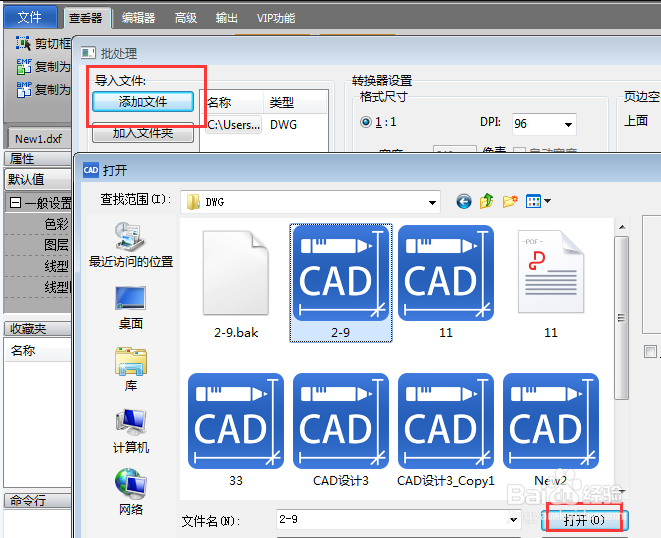Click the copy as BMP icon

[24, 89]
